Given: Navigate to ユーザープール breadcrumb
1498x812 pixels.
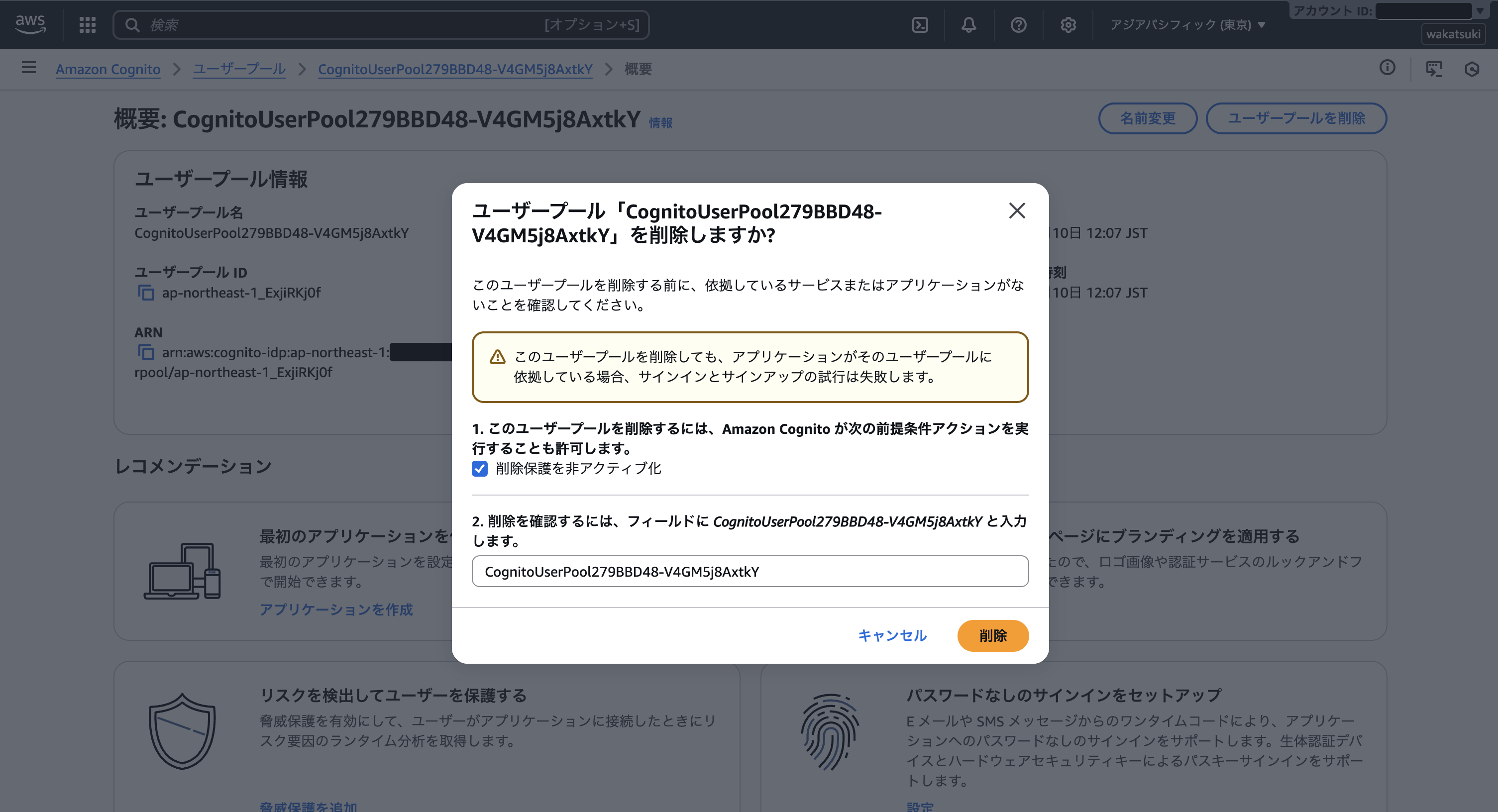Looking at the screenshot, I should point(239,69).
